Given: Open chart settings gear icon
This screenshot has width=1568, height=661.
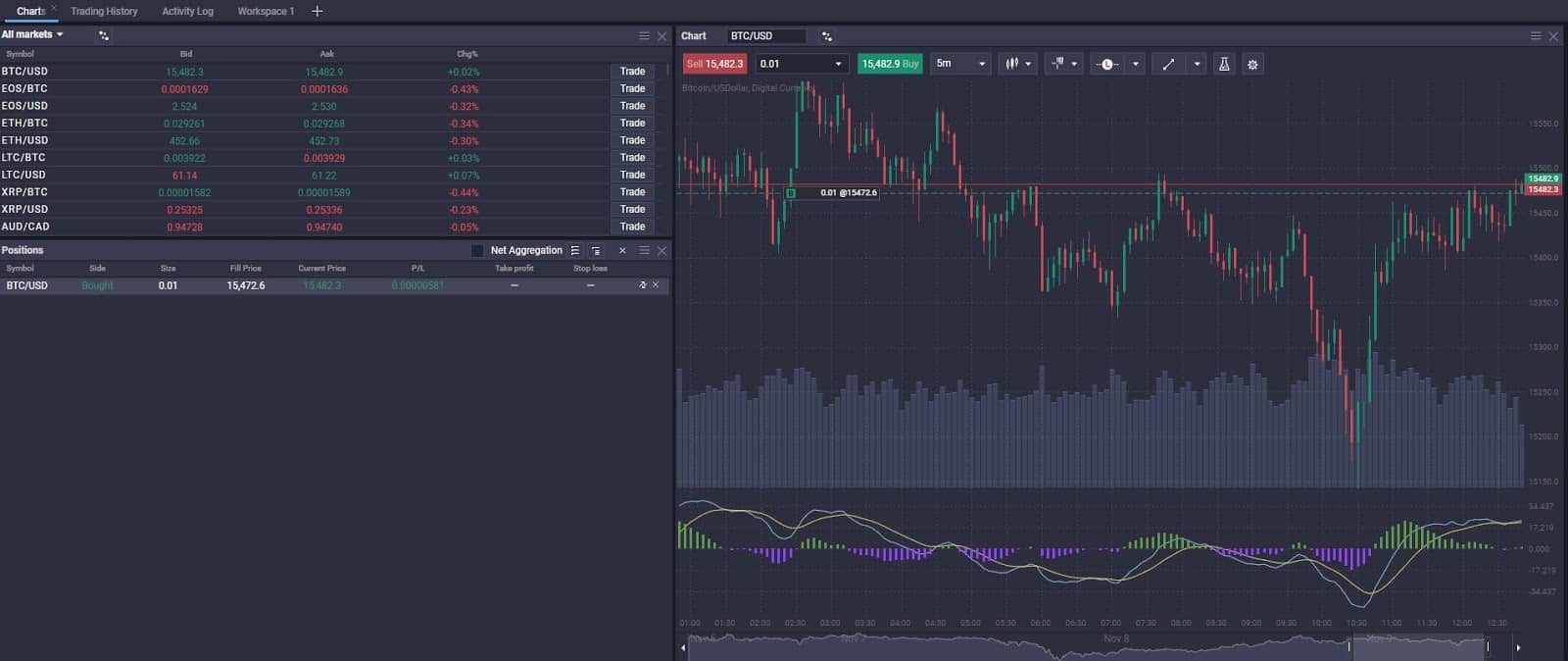Looking at the screenshot, I should tap(1252, 64).
